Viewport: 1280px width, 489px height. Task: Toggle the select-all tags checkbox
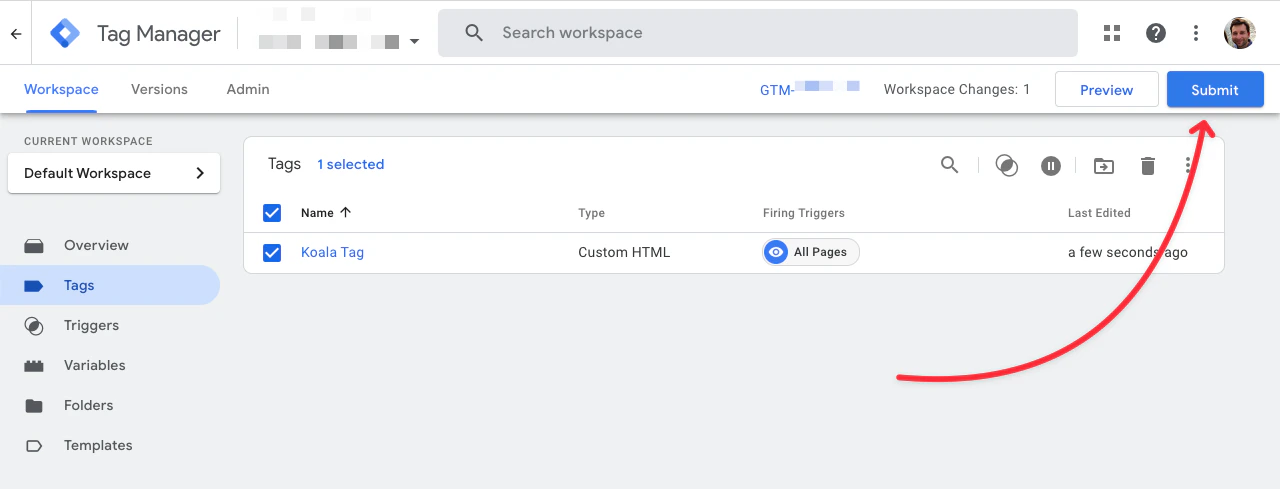272,213
